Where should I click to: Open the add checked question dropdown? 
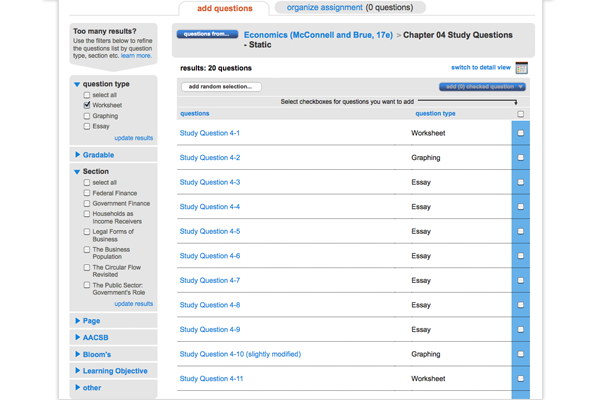pos(485,87)
